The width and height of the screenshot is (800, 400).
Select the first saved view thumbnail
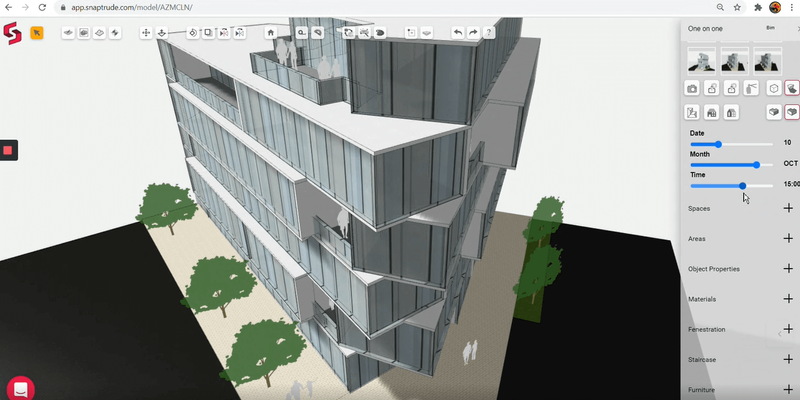click(700, 61)
